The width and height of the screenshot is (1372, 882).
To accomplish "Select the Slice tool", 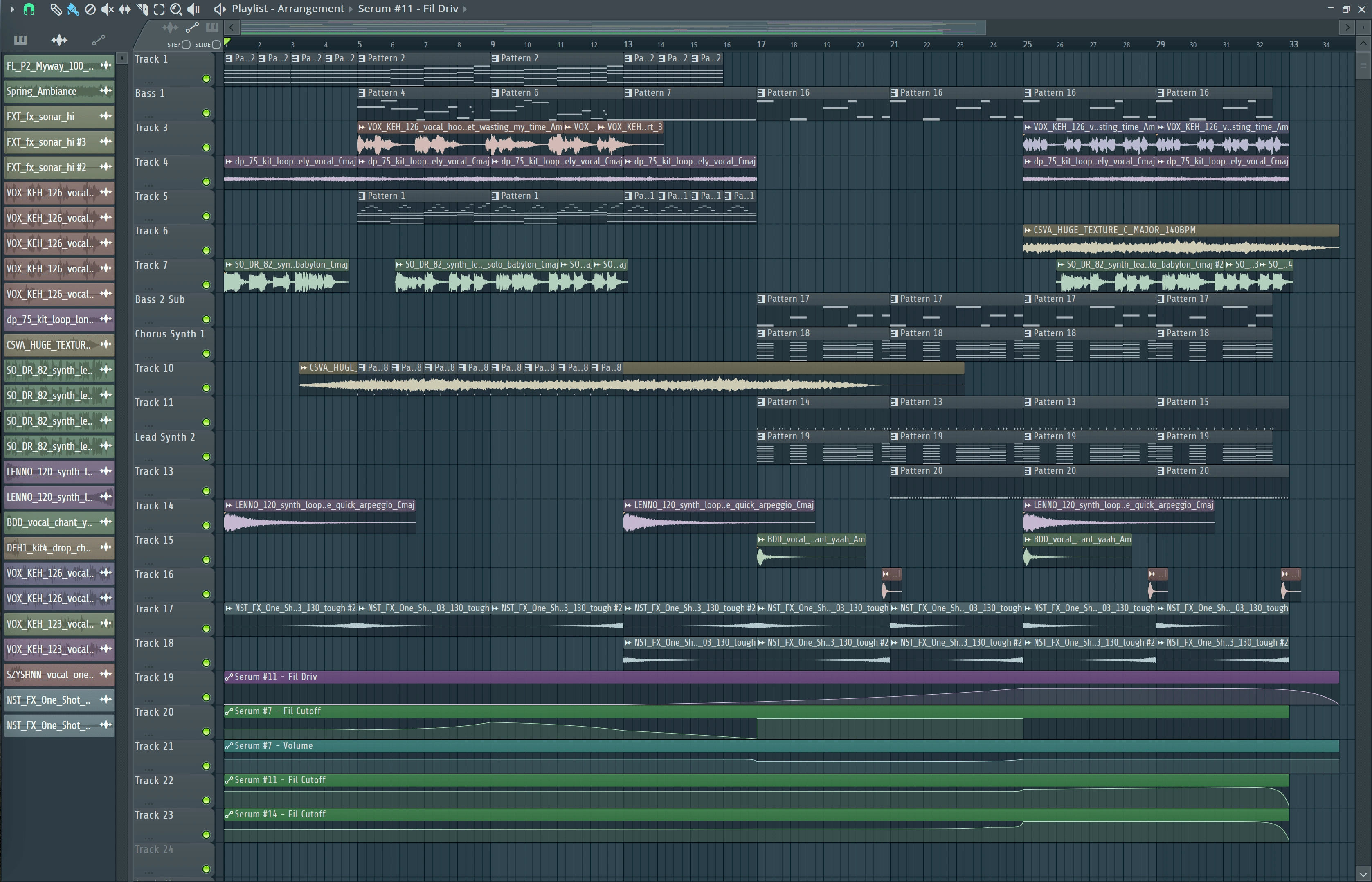I will [x=142, y=9].
